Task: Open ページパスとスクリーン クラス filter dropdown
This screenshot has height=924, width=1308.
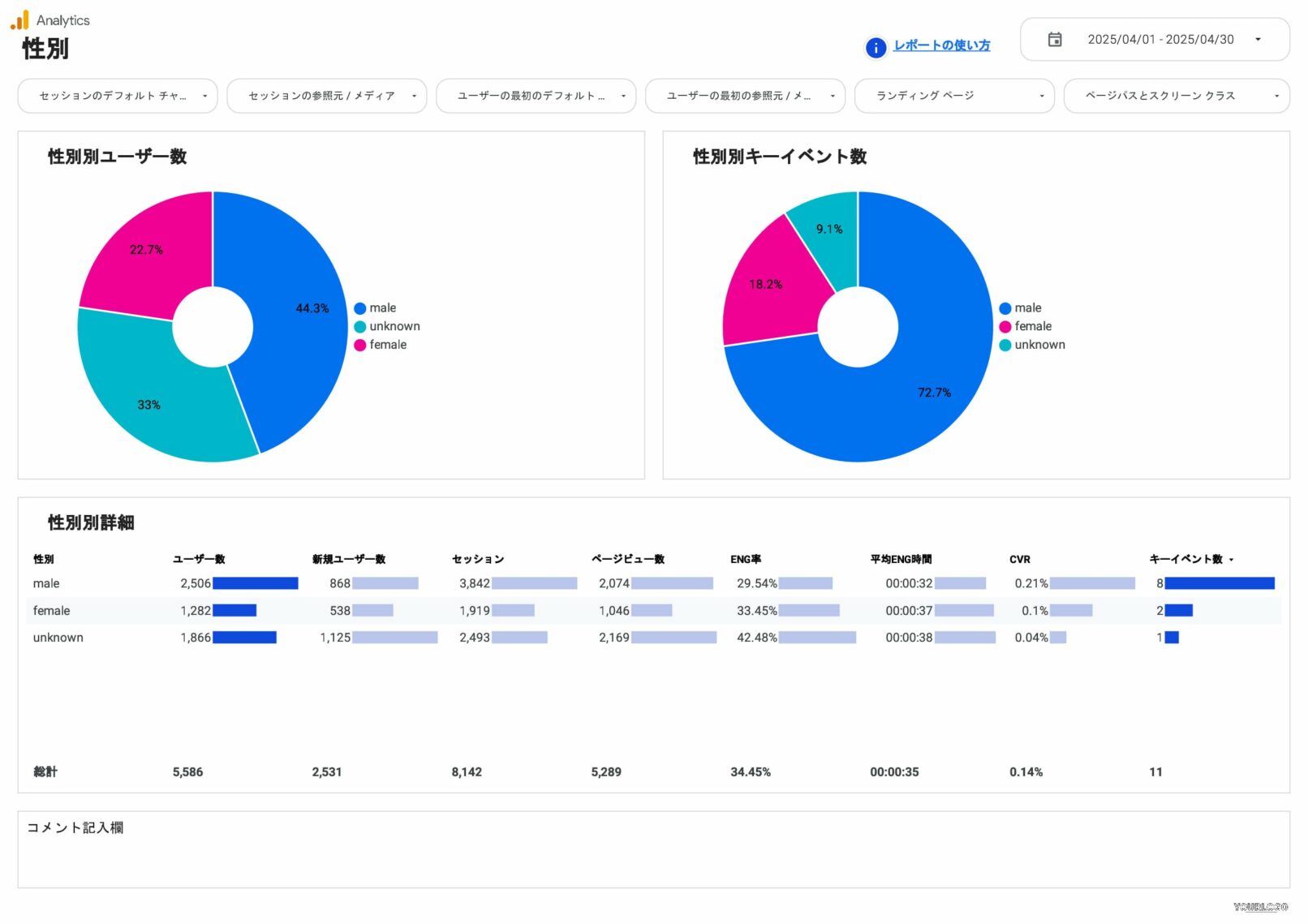Action: [1176, 96]
